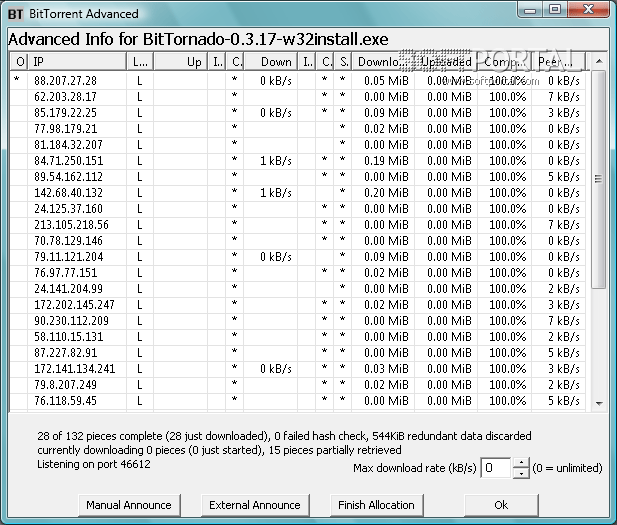Screen dimensions: 617x525
Task: Focus the Max download rate input field
Action: click(x=496, y=468)
